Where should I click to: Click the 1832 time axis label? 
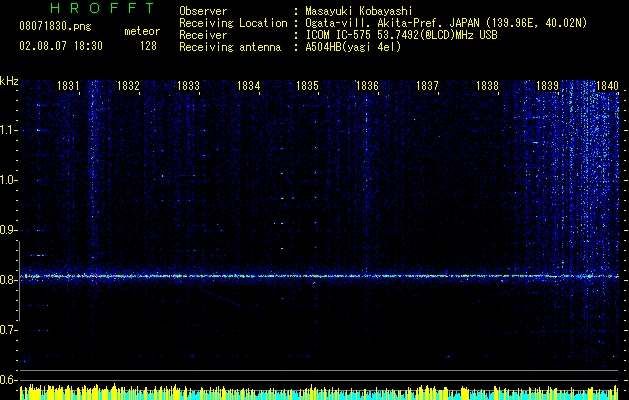[x=128, y=86]
